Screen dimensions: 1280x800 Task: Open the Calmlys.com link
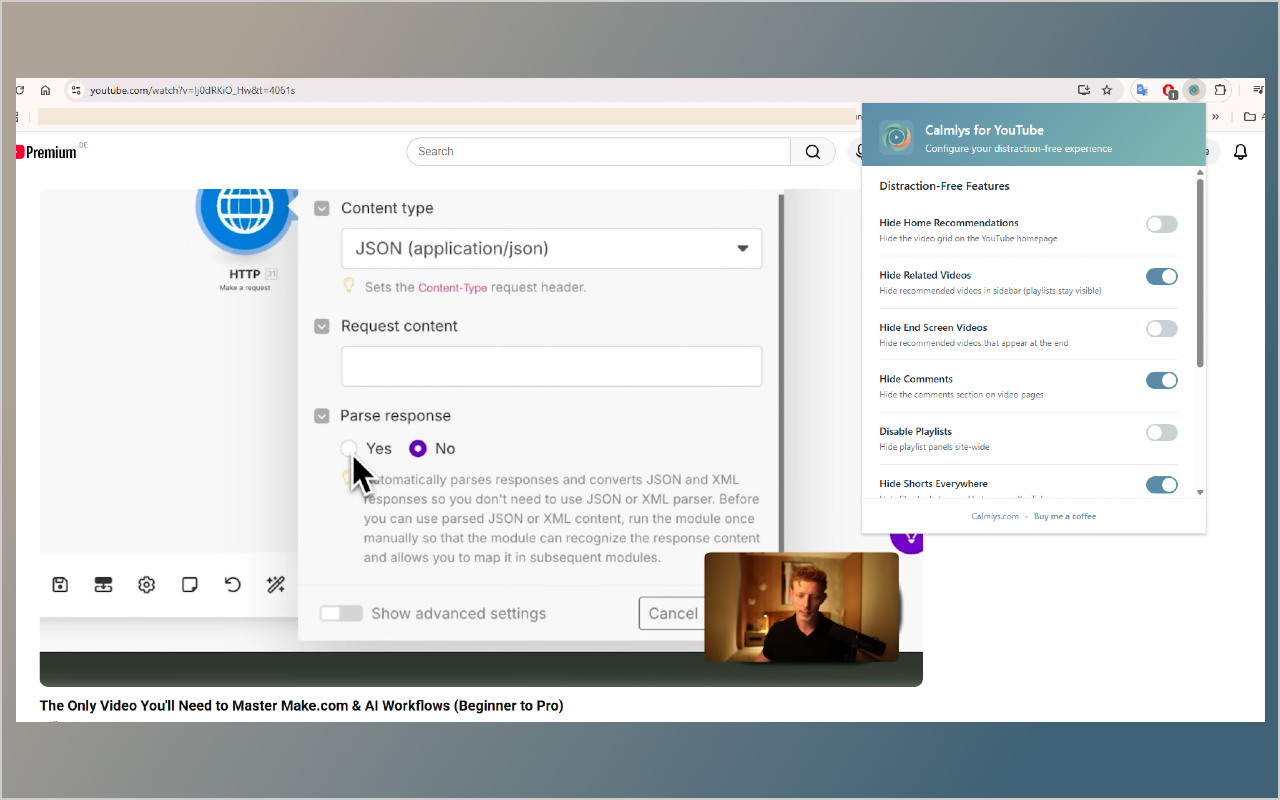coord(995,516)
